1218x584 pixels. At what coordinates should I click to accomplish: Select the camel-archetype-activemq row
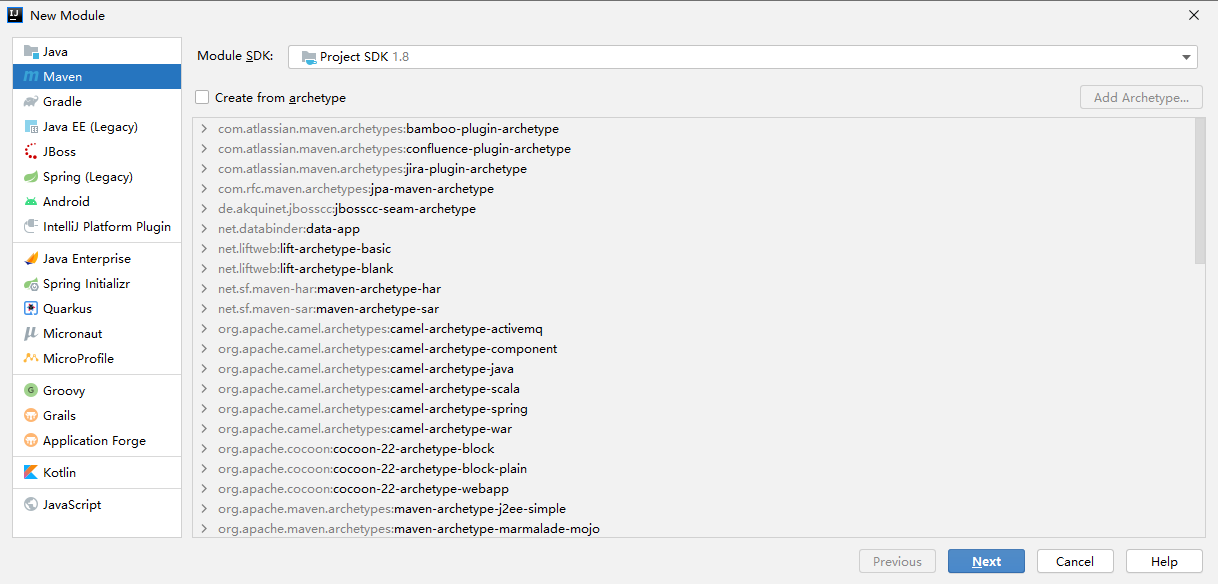(694, 329)
